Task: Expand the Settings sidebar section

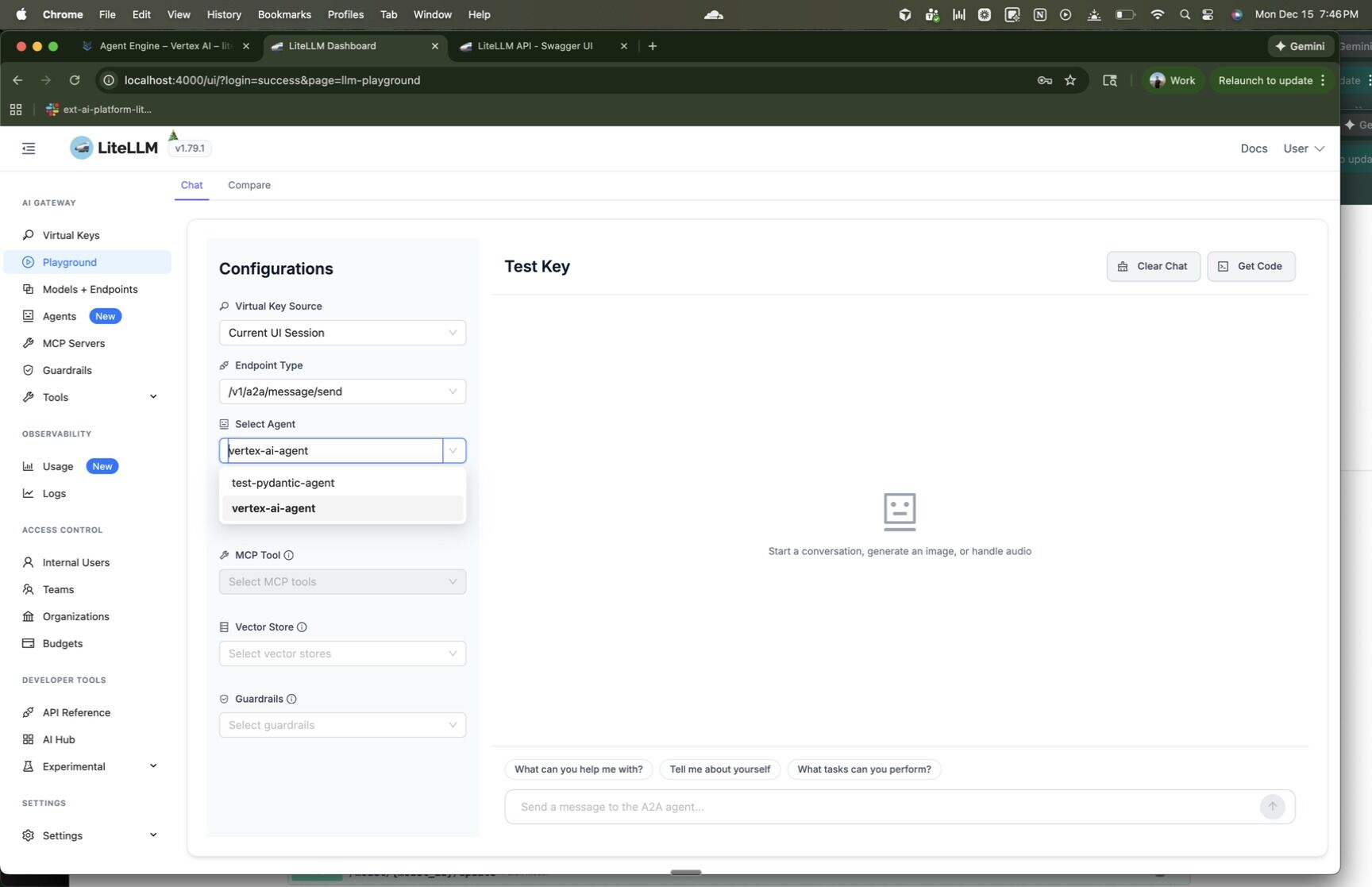Action: (x=89, y=835)
